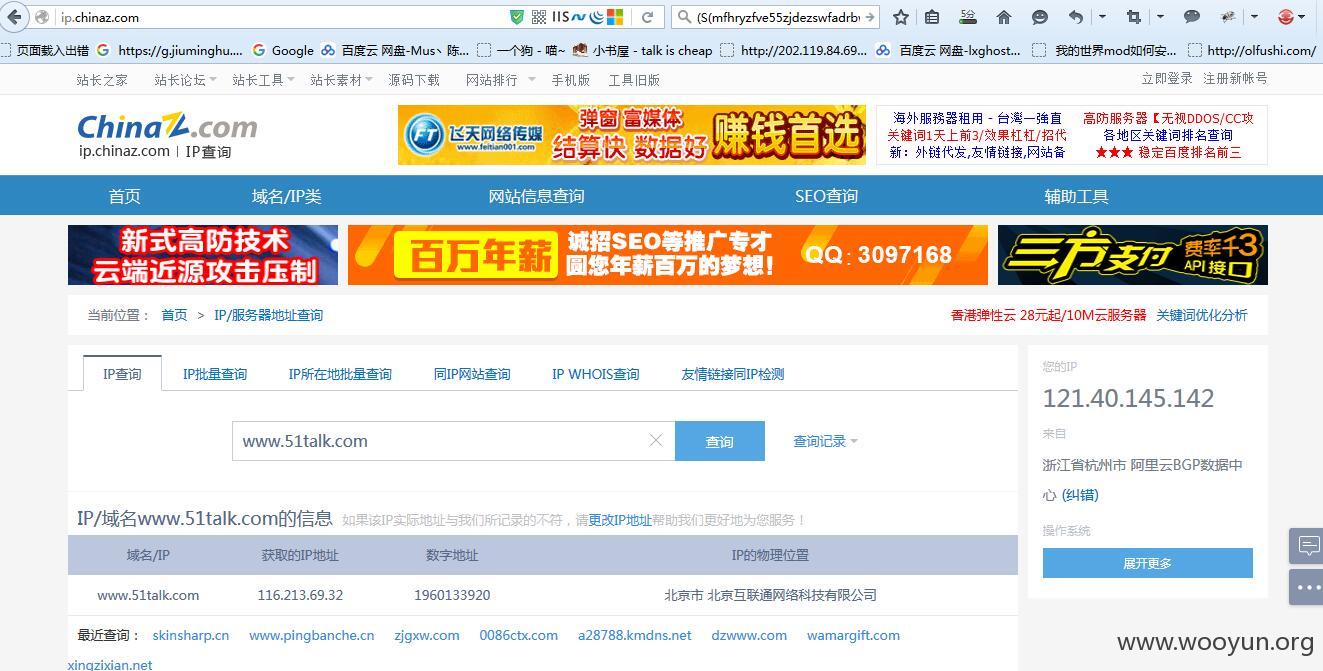1323x671 pixels.
Task: Bookmark this page with the star icon
Action: tap(901, 17)
